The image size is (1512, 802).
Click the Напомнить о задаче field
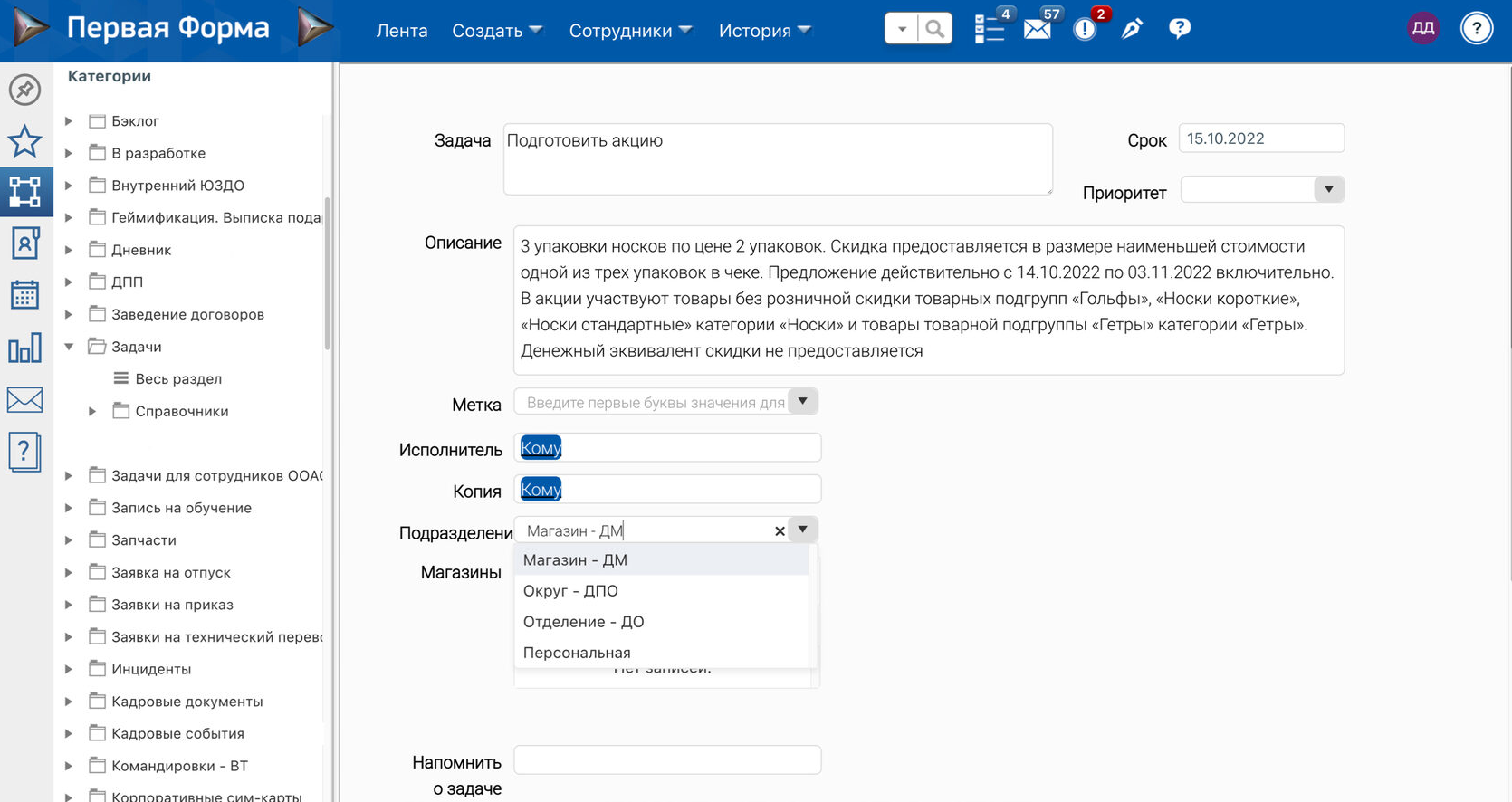(667, 760)
